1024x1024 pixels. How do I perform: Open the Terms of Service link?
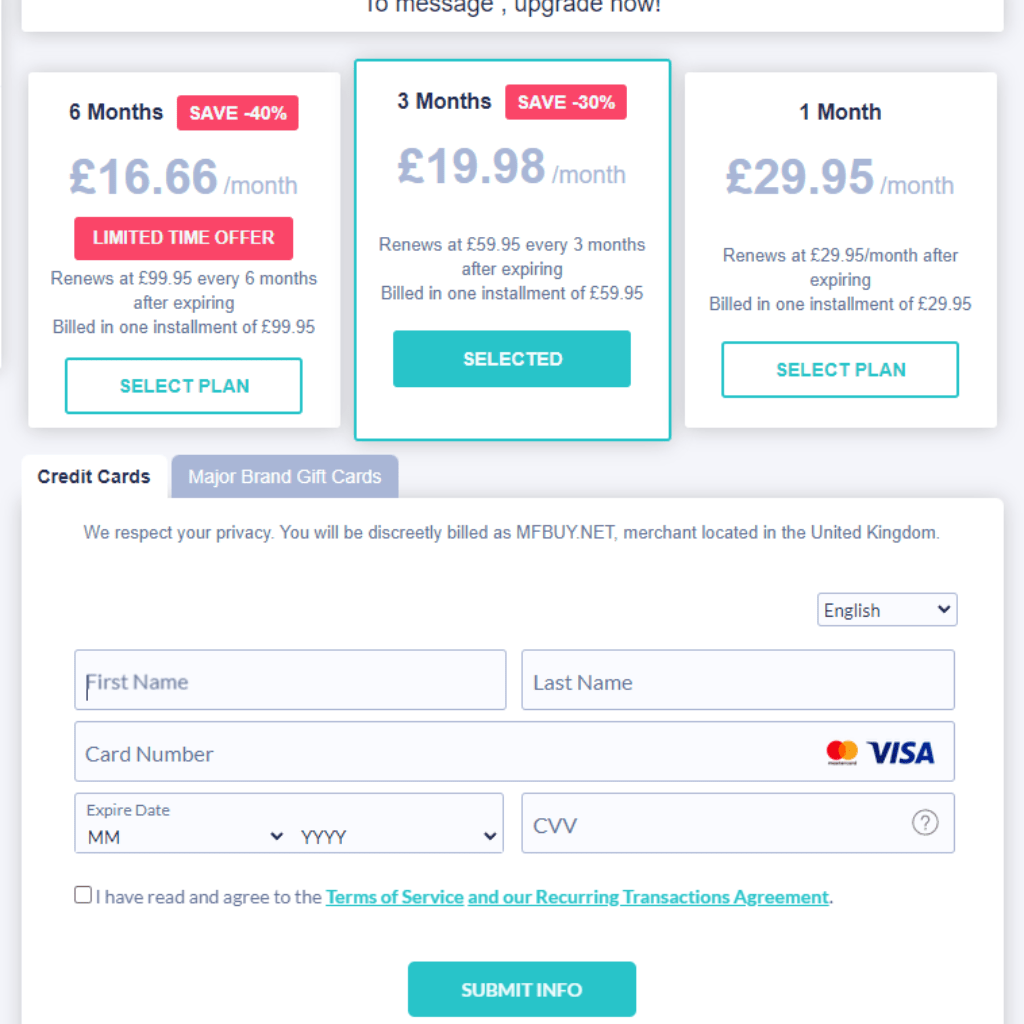[395, 897]
